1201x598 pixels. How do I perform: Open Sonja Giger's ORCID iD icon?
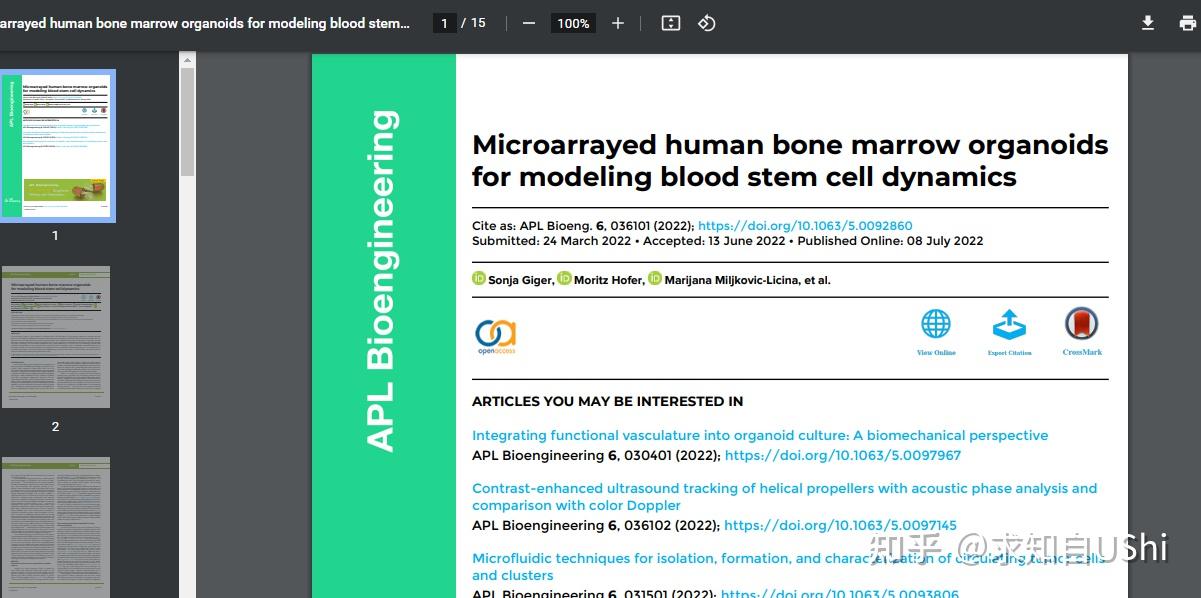(x=479, y=279)
